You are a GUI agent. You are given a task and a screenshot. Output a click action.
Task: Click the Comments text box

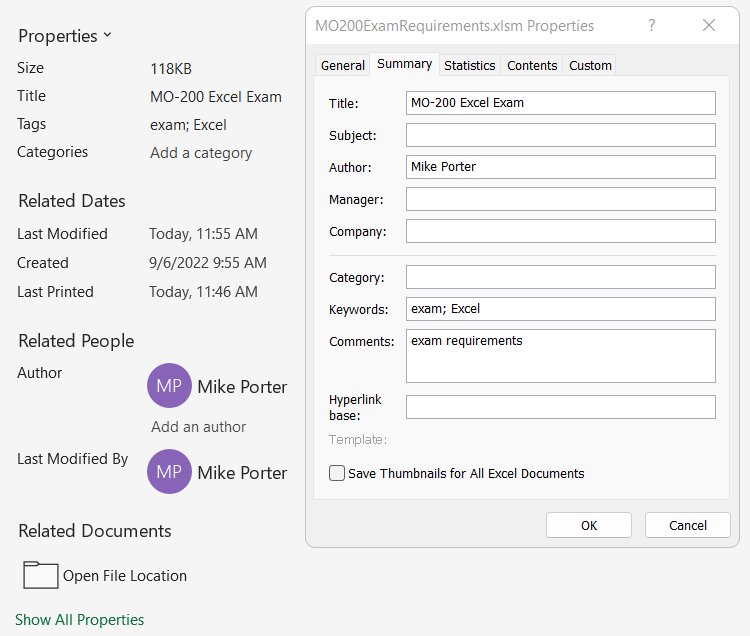pos(561,356)
